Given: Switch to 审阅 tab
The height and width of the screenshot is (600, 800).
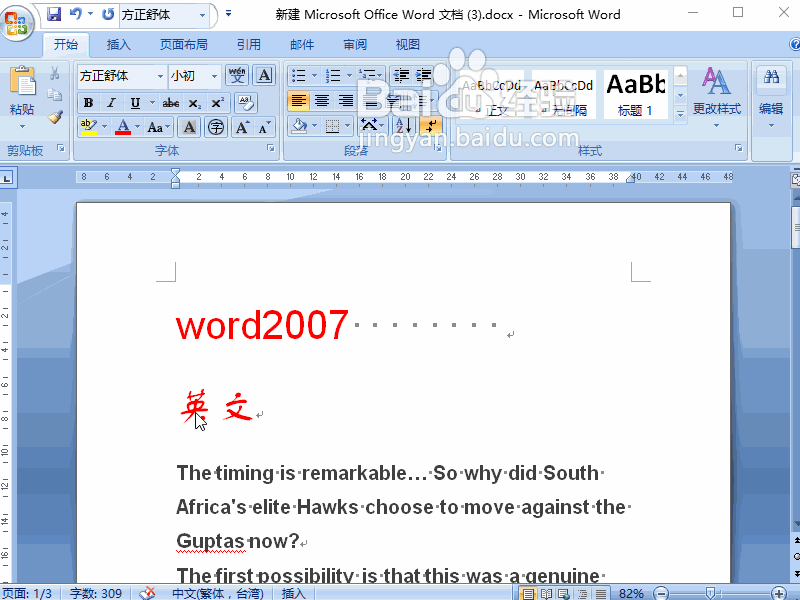Looking at the screenshot, I should coord(355,44).
